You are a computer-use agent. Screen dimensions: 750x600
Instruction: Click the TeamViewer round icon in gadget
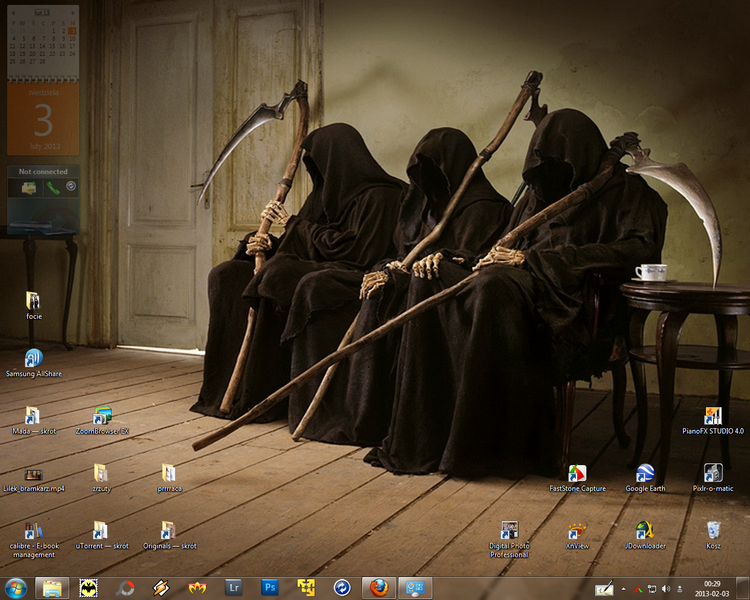[71, 186]
